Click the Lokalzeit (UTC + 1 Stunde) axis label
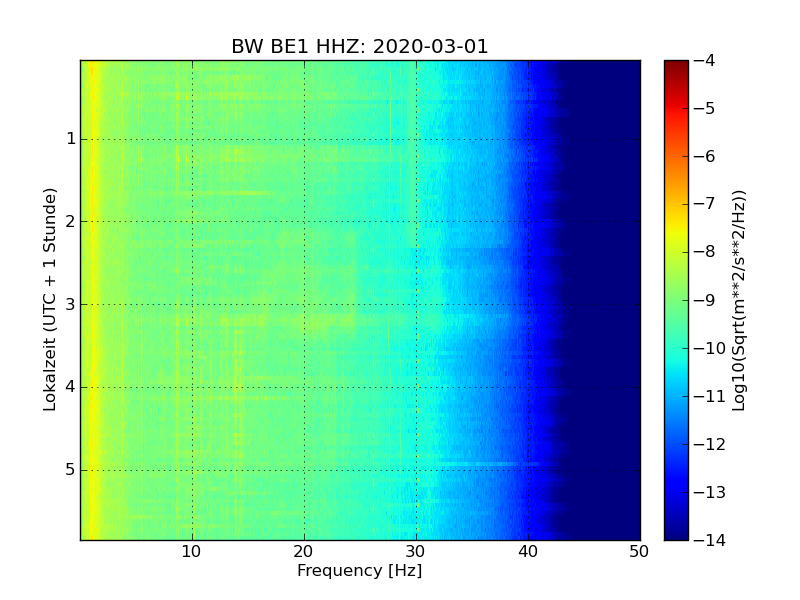The image size is (800, 600). 49,300
